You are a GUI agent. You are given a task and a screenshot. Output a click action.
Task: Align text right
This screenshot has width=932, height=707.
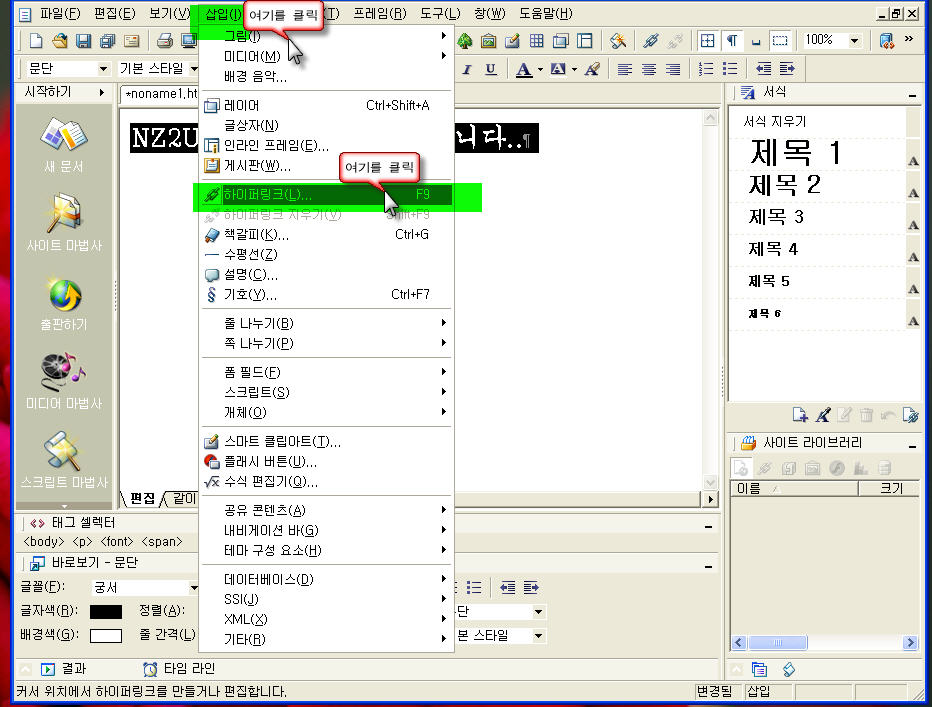pos(673,69)
